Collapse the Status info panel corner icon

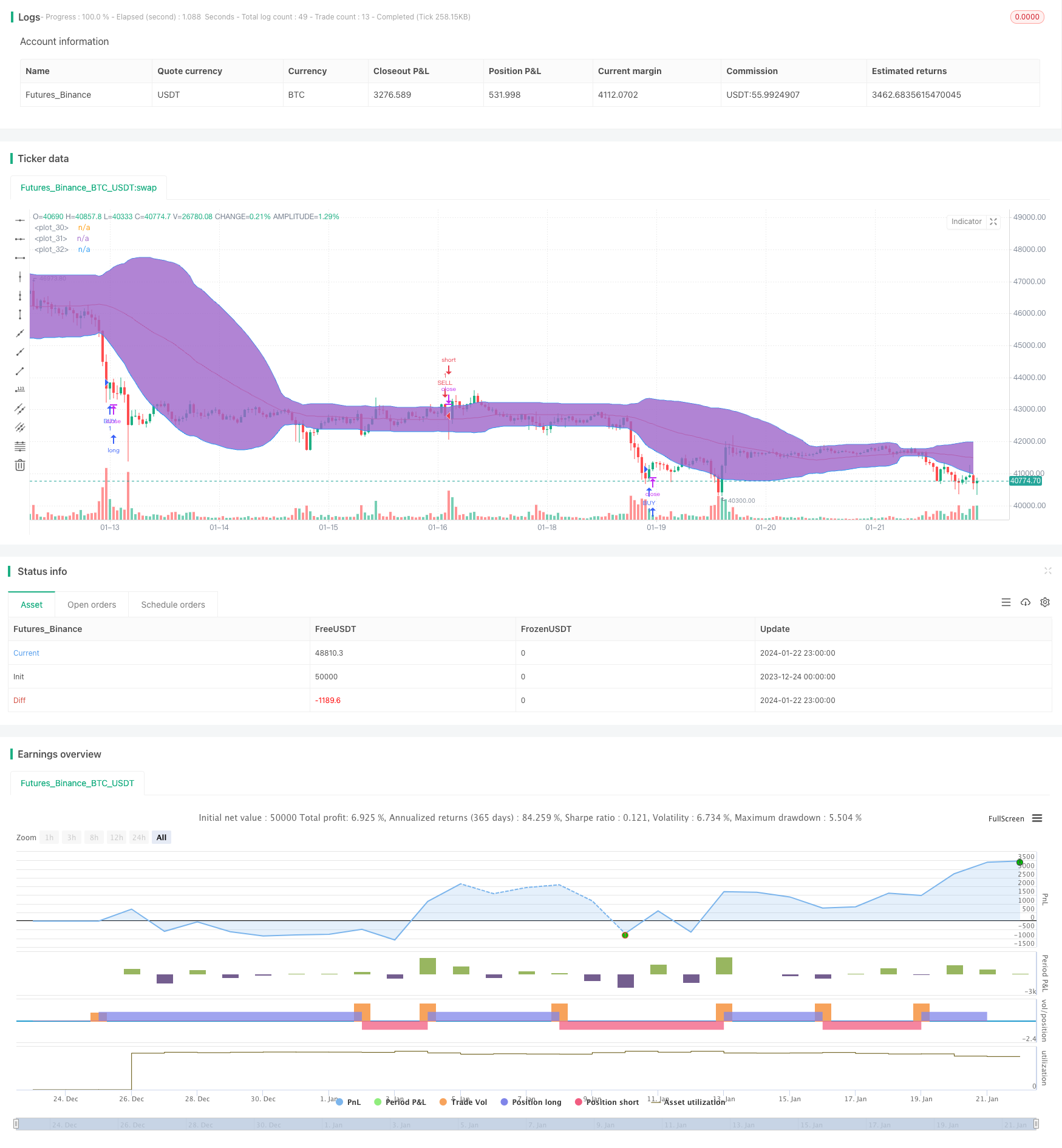[1047, 571]
